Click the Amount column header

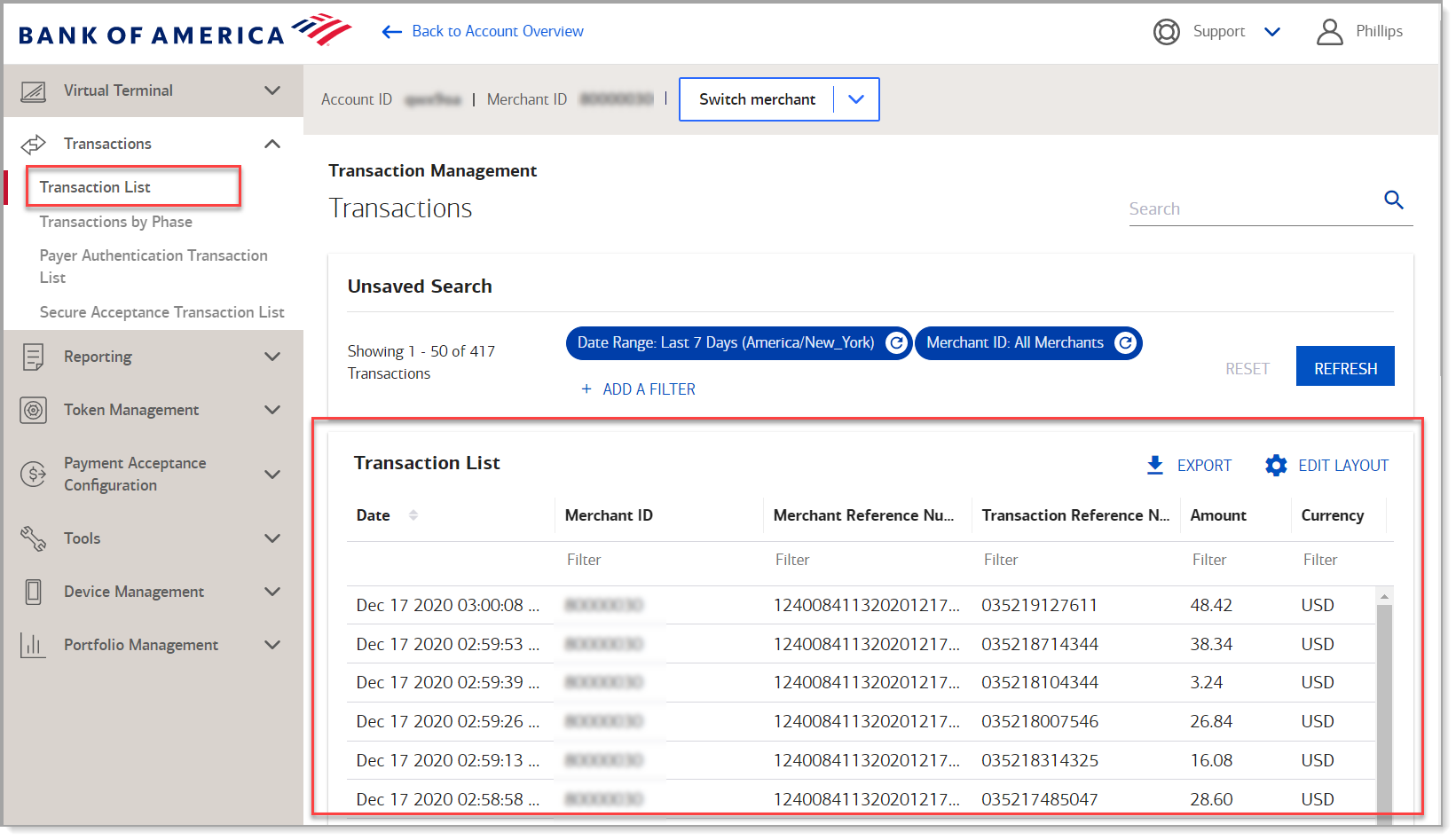(x=1218, y=515)
